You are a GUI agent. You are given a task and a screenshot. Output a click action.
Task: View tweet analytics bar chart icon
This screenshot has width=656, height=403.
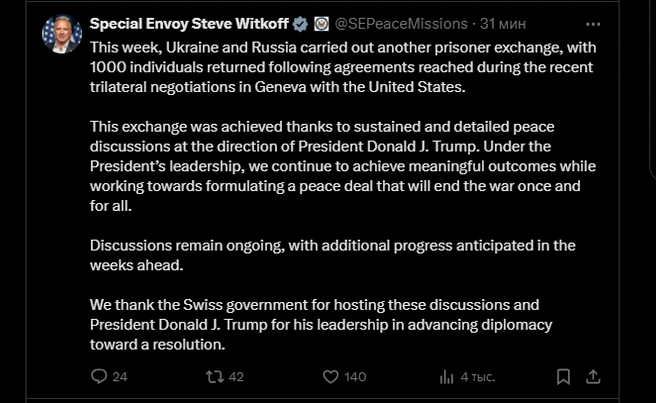[446, 377]
